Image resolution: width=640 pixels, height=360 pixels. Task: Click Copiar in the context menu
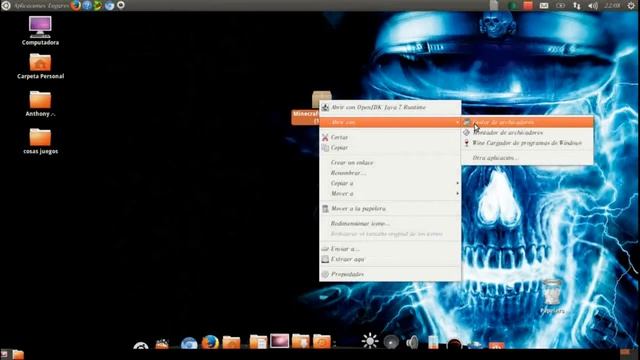click(390, 148)
